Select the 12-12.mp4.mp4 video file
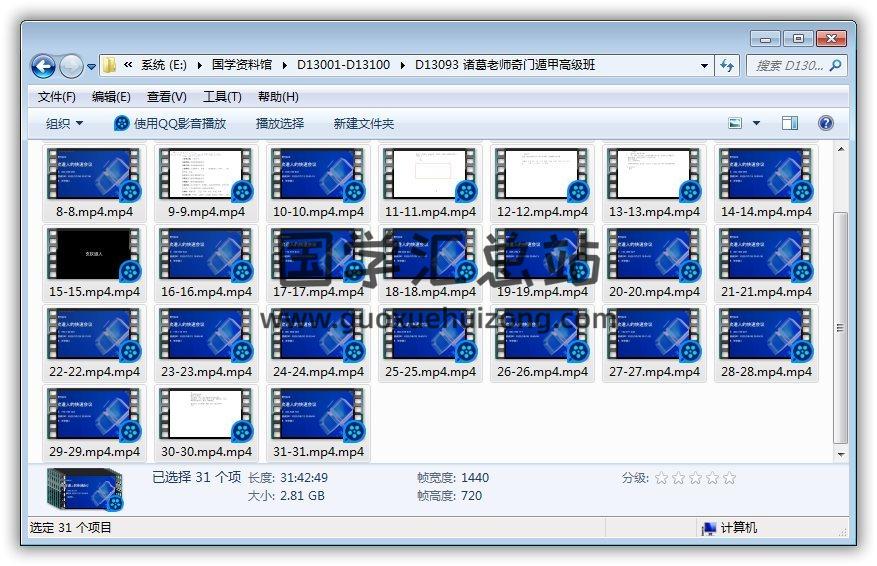Image resolution: width=877 pixels, height=566 pixels. pyautogui.click(x=542, y=183)
